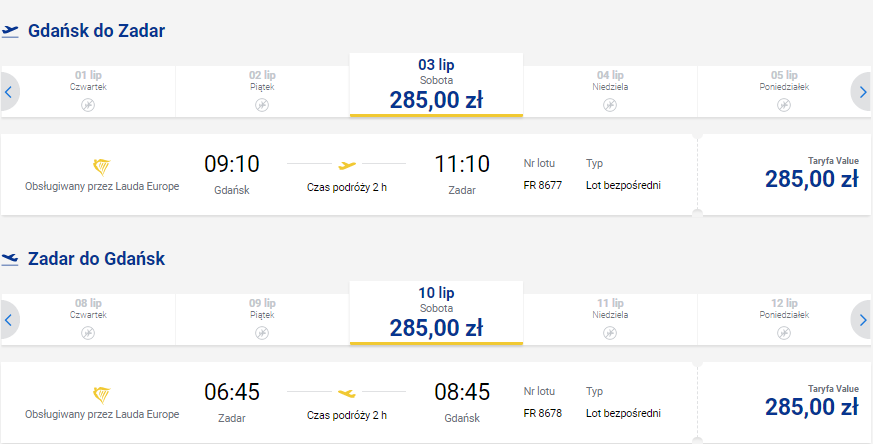Click the departing plane icon beside Gdańsk do Zadar
The image size is (873, 444).
pos(11,31)
